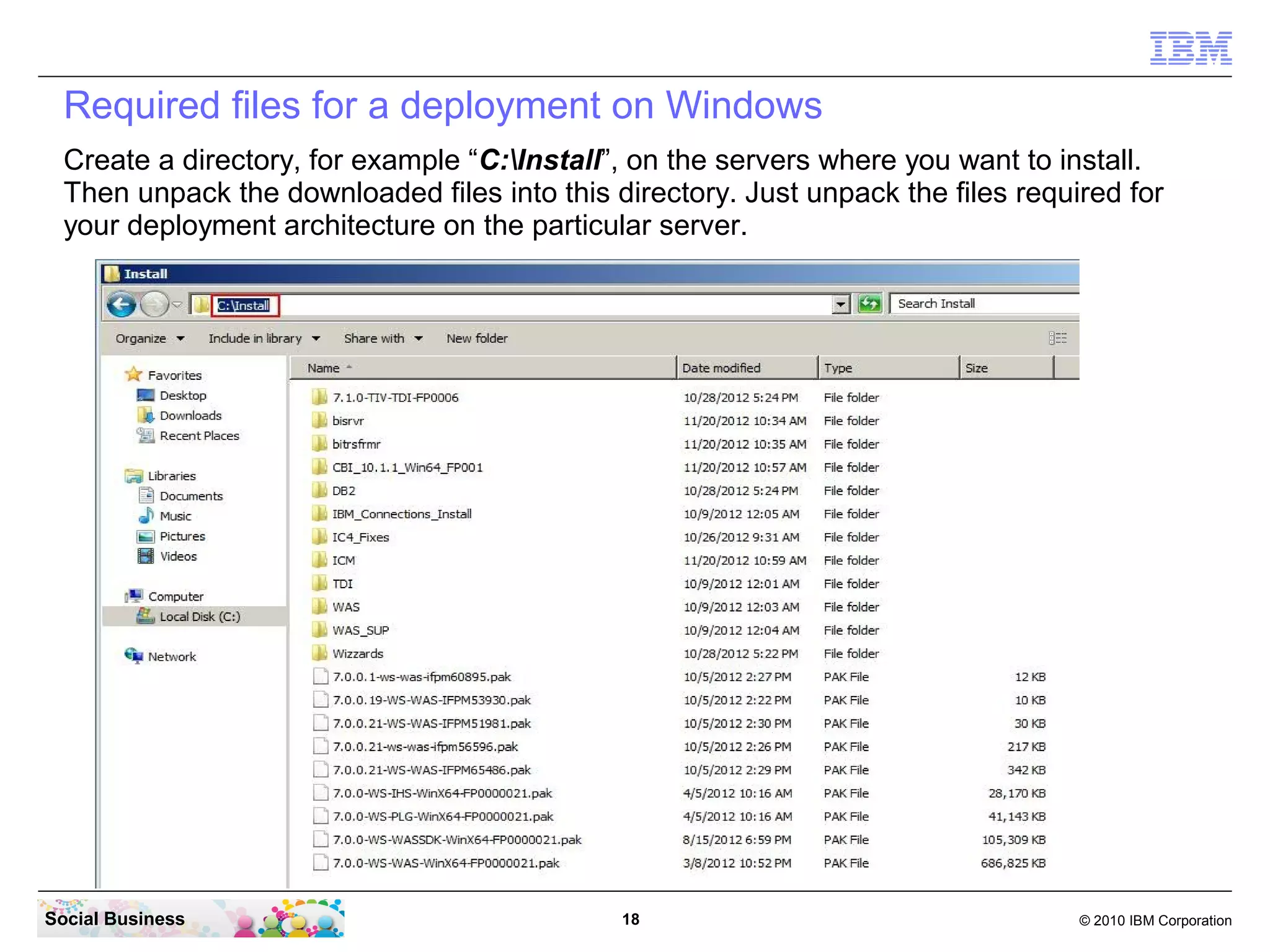Viewport: 1270px width, 952px height.
Task: Select the IBM_Connections_Install folder icon
Action: pos(319,513)
